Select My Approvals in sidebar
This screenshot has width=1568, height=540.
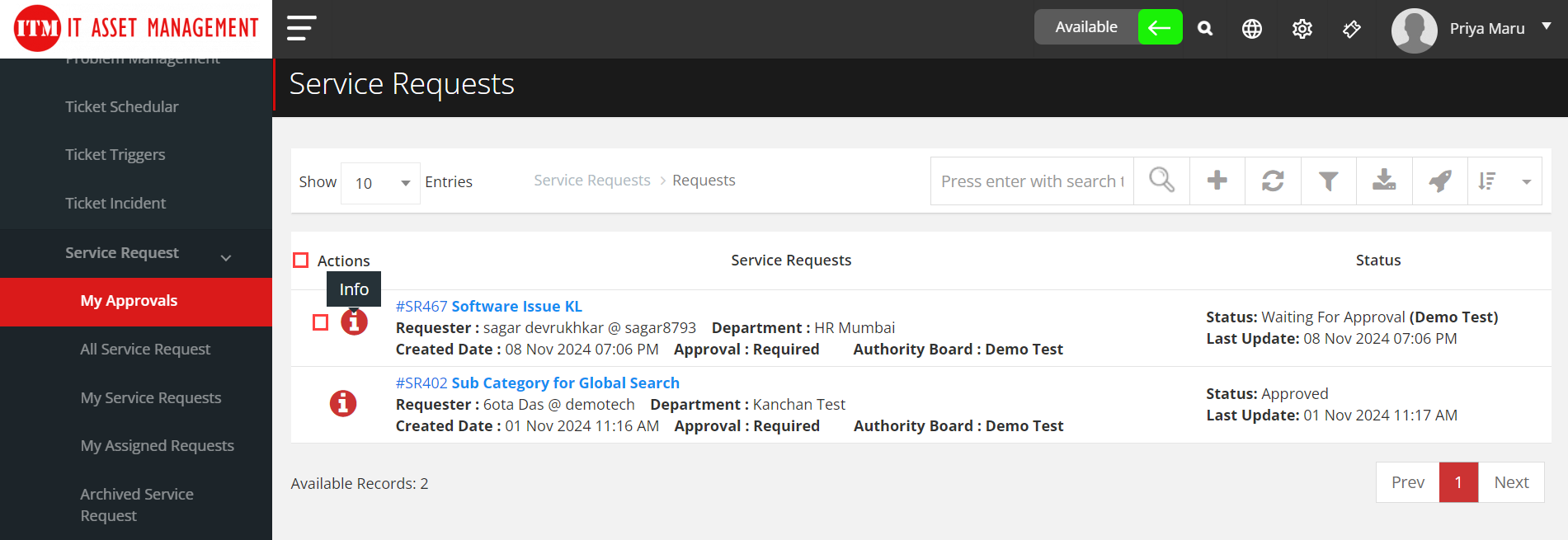(129, 301)
